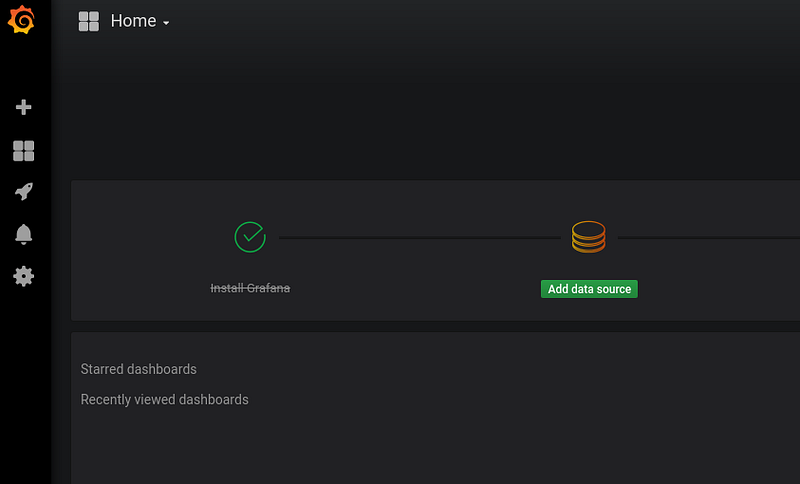Open the Create plus menu icon
800x484 pixels.
tap(23, 107)
